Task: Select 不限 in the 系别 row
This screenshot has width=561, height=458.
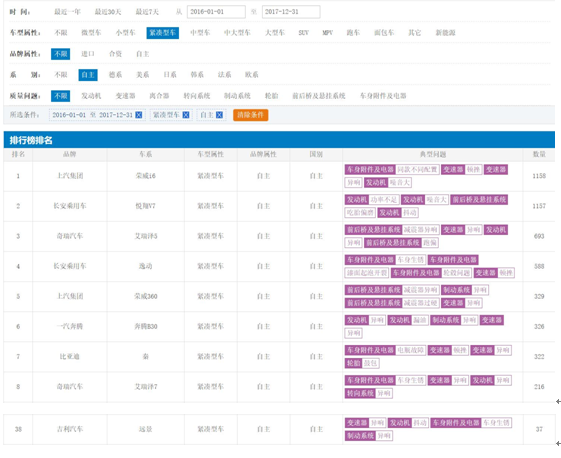Action: (61, 75)
